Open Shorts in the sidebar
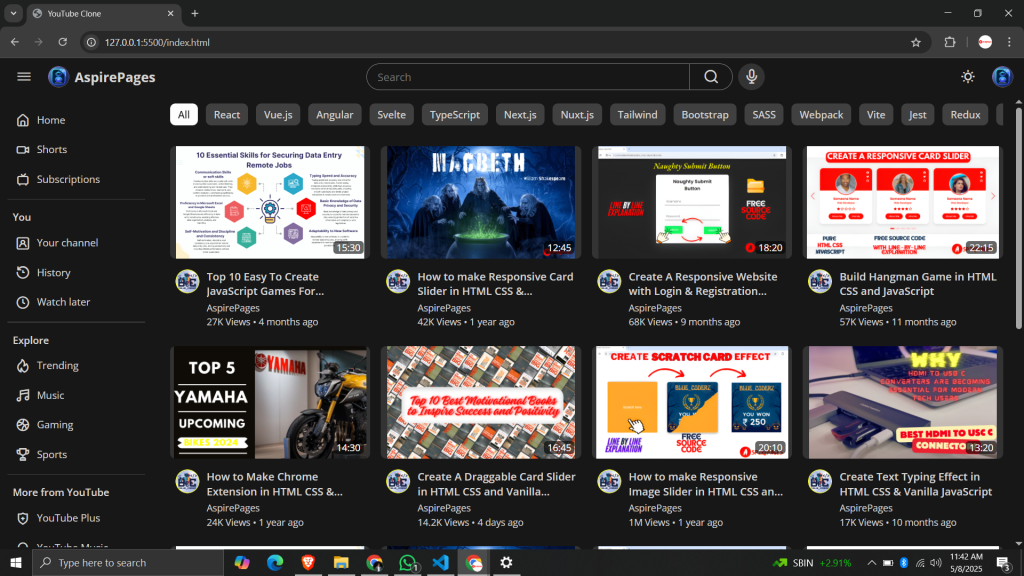Image resolution: width=1024 pixels, height=576 pixels. [x=76, y=150]
